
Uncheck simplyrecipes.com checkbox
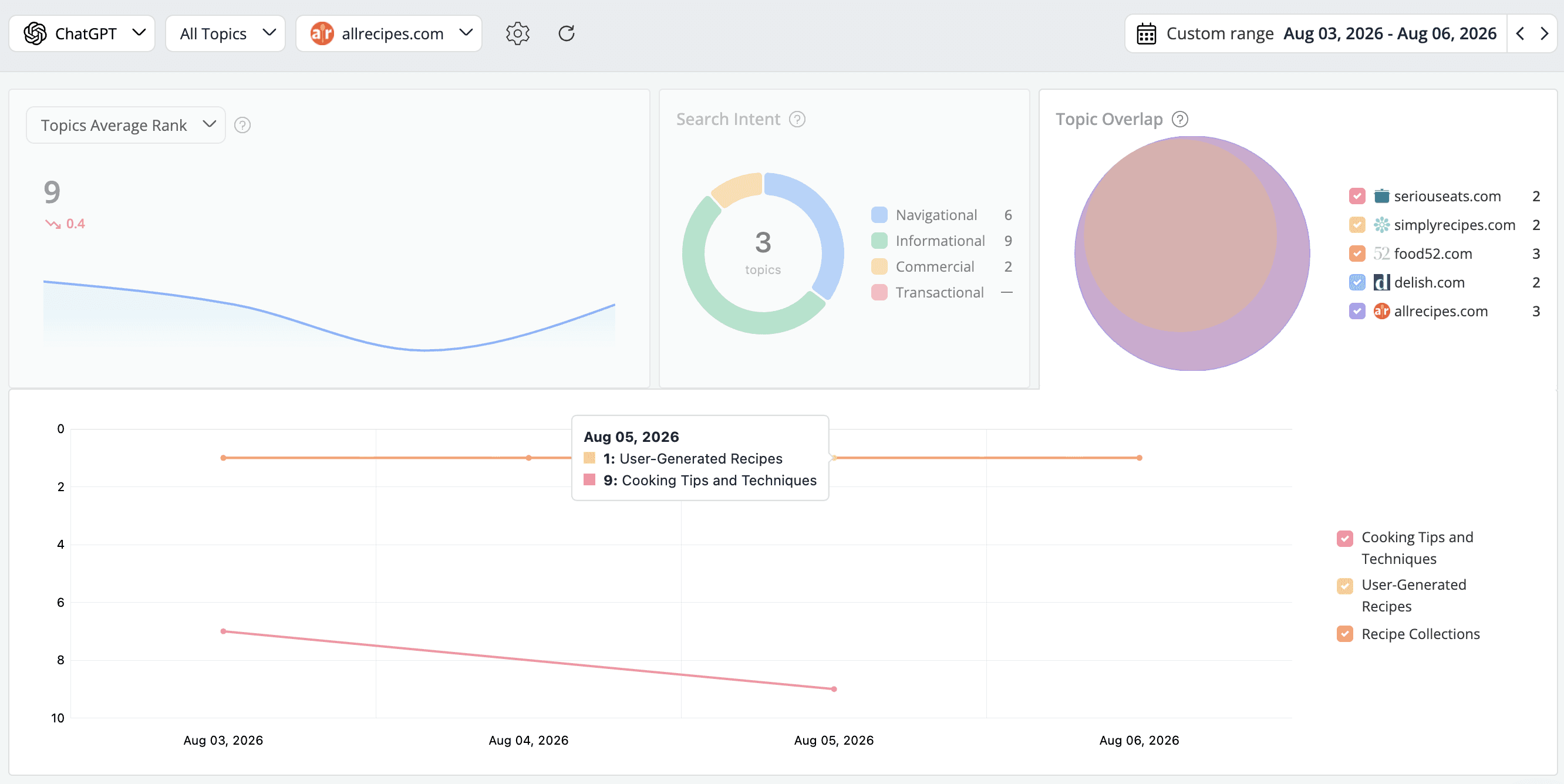click(x=1357, y=225)
